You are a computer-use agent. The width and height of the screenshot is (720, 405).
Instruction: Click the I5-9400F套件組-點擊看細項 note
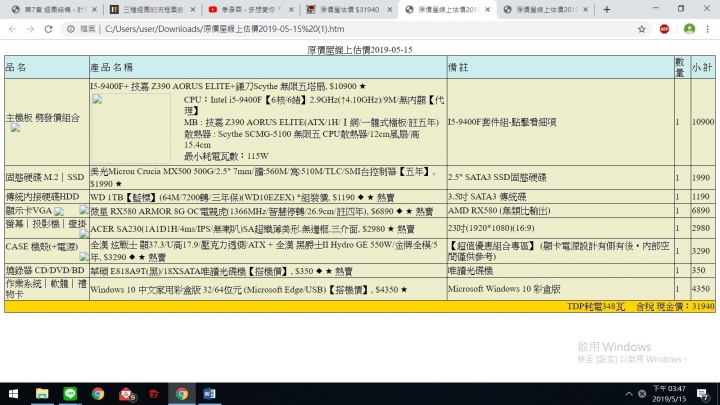click(502, 122)
